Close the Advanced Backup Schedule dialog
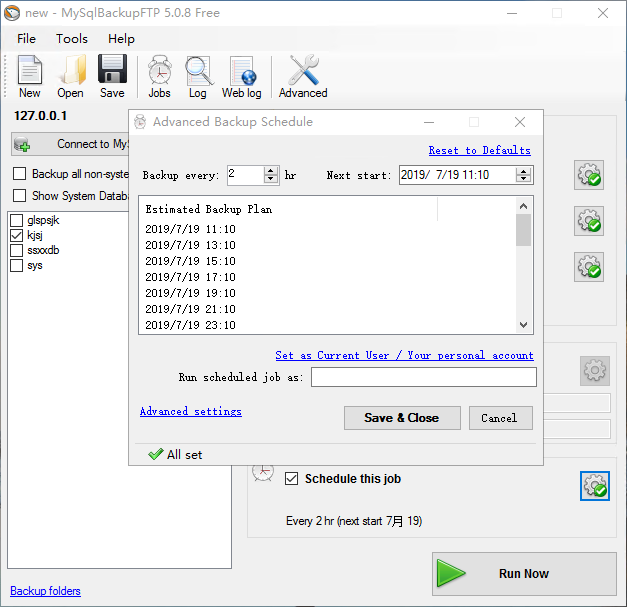627x607 pixels. 520,122
